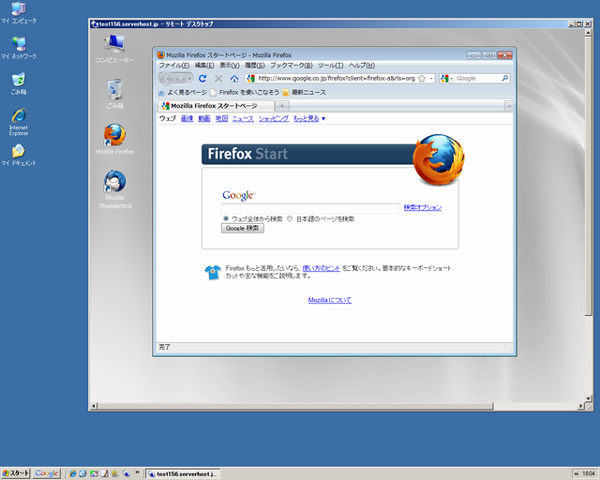Open 使い方のヒント link
This screenshot has width=600, height=480.
coord(321,268)
